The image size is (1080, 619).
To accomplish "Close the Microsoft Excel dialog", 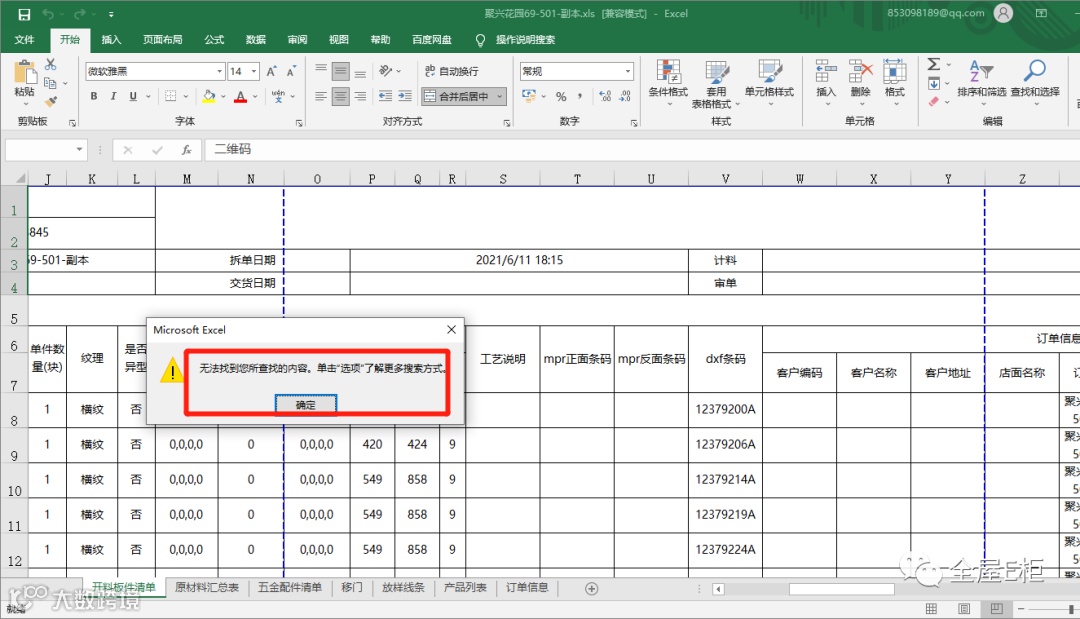I will point(451,330).
